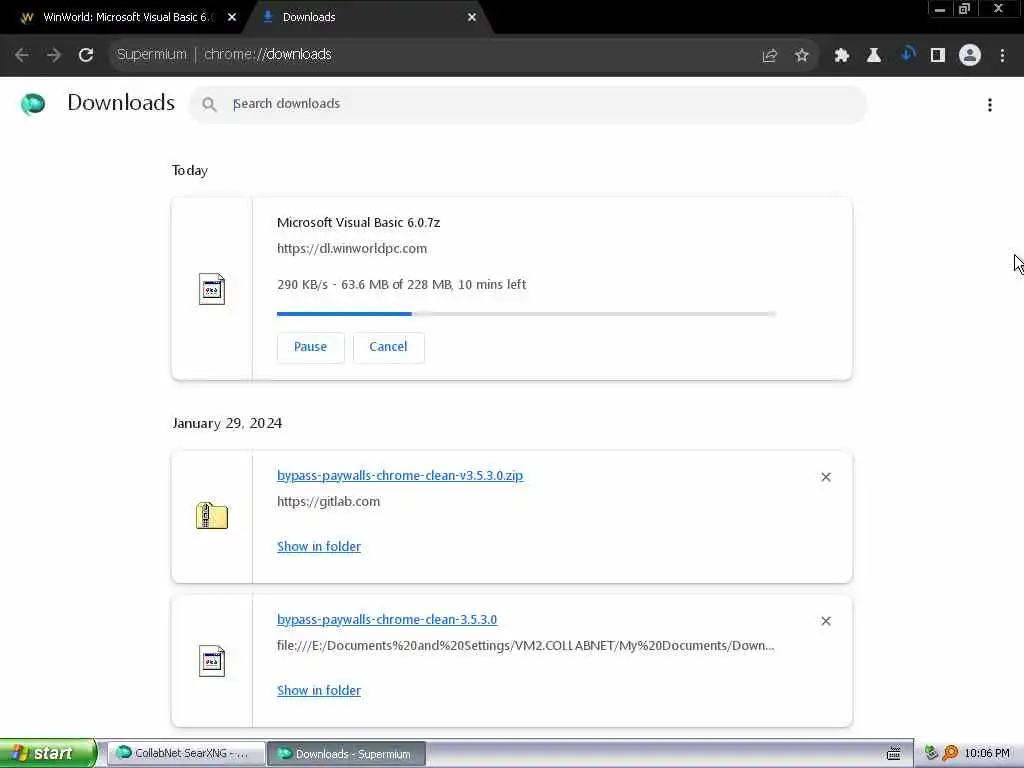Click the file icon for bypass-paywalls-chrome-clean-3.5.3.0
This screenshot has width=1024, height=768.
[x=212, y=661]
